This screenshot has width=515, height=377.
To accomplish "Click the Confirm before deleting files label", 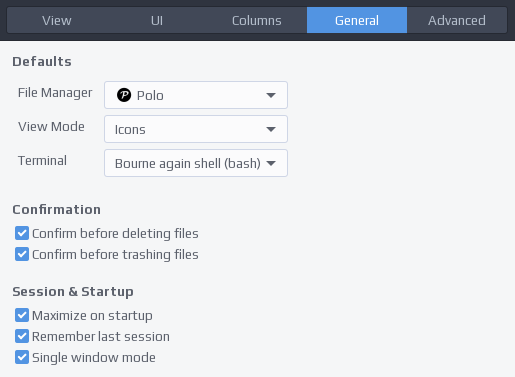I will pyautogui.click(x=115, y=233).
